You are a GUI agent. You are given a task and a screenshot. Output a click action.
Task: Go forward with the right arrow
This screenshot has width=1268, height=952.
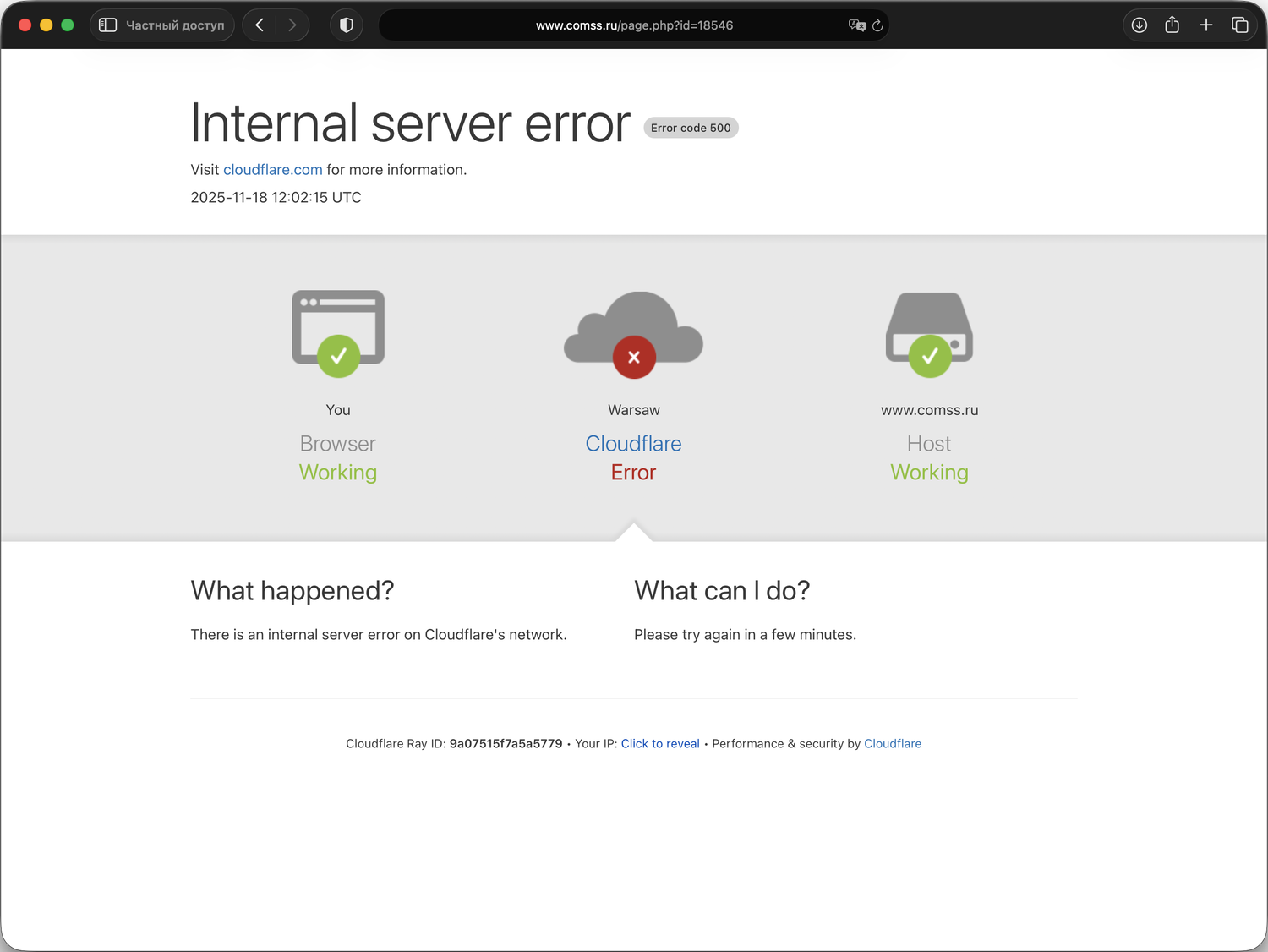(x=292, y=25)
